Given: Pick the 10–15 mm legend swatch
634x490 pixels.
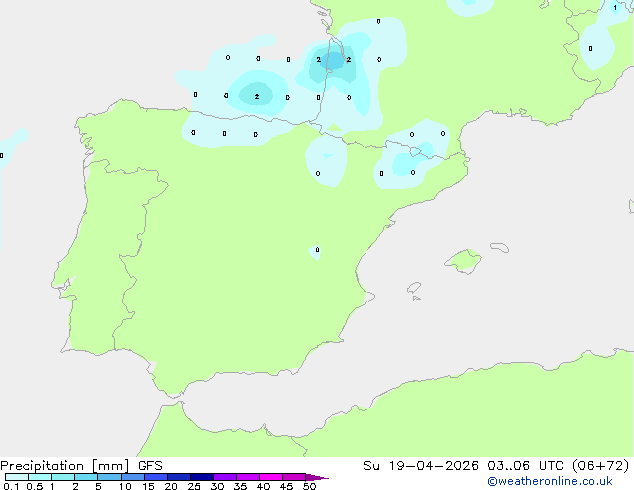Looking at the screenshot, I should [133, 477].
